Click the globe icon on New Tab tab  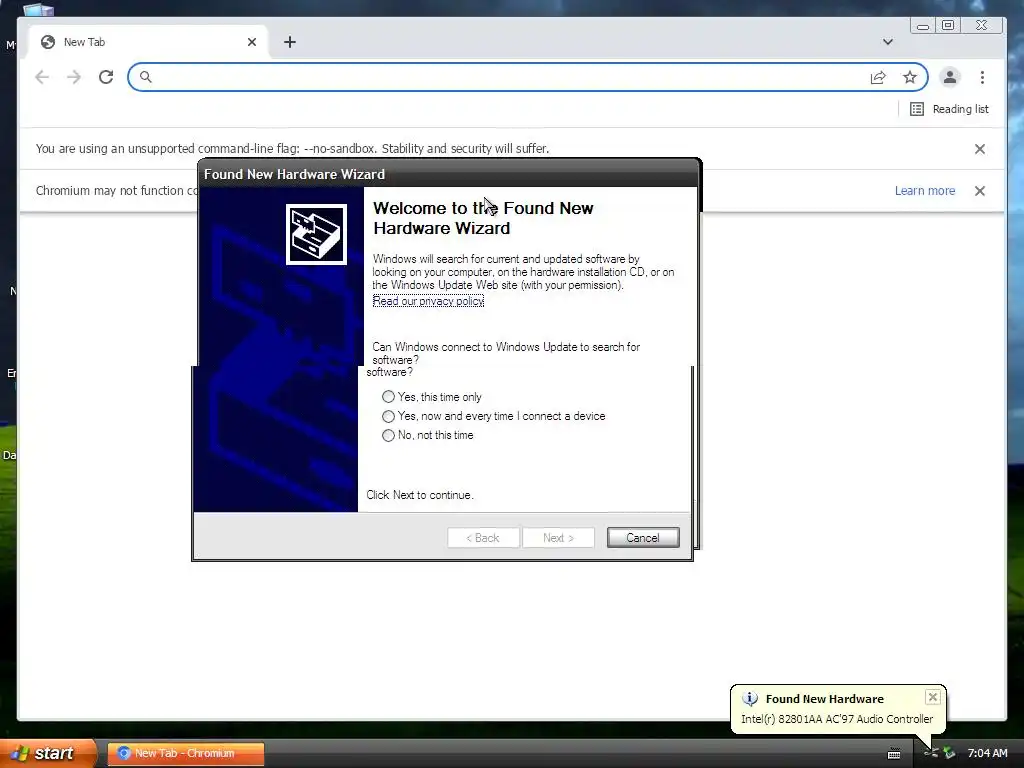[x=48, y=42]
